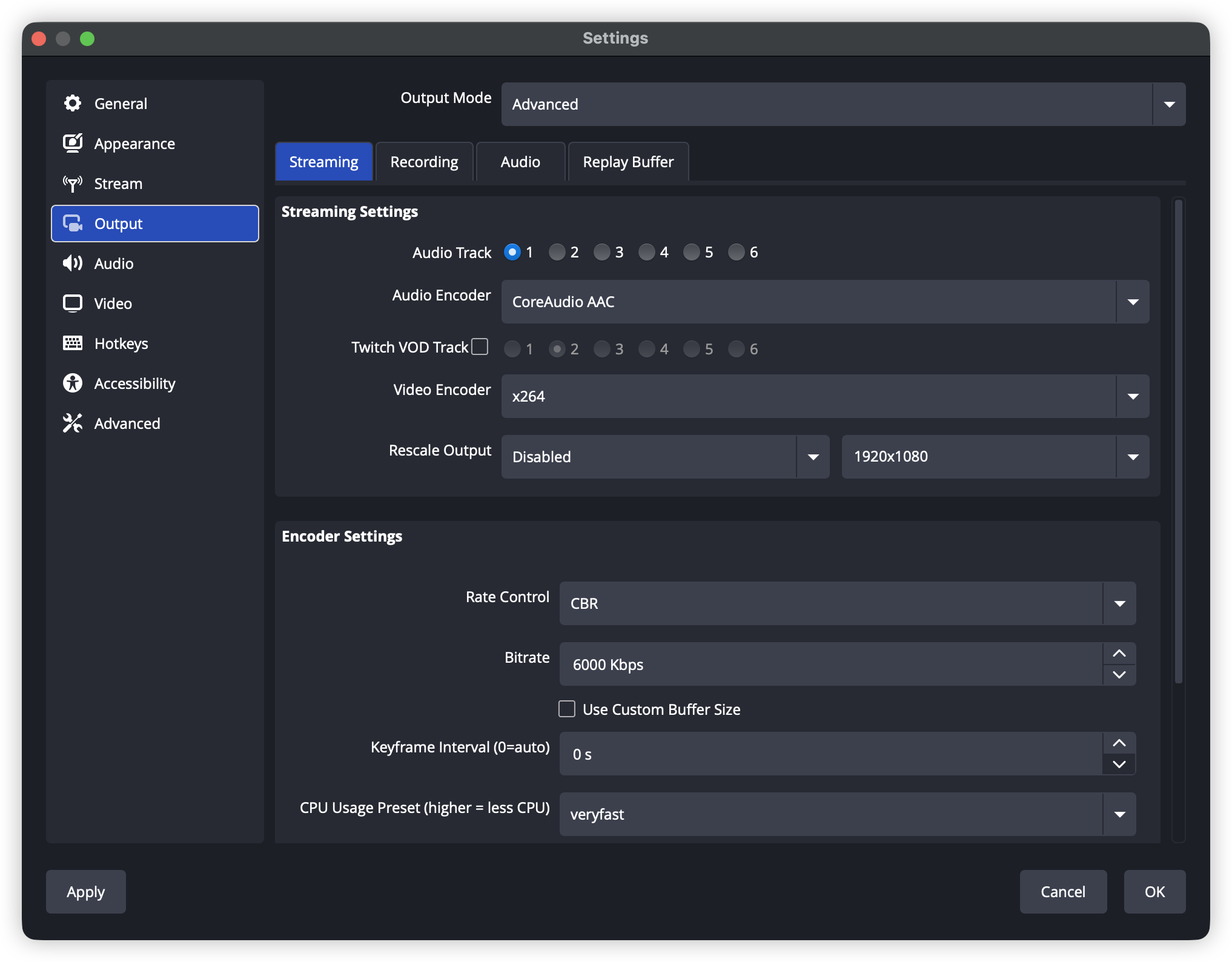1232x962 pixels.
Task: Open Video settings monitor icon
Action: click(73, 304)
